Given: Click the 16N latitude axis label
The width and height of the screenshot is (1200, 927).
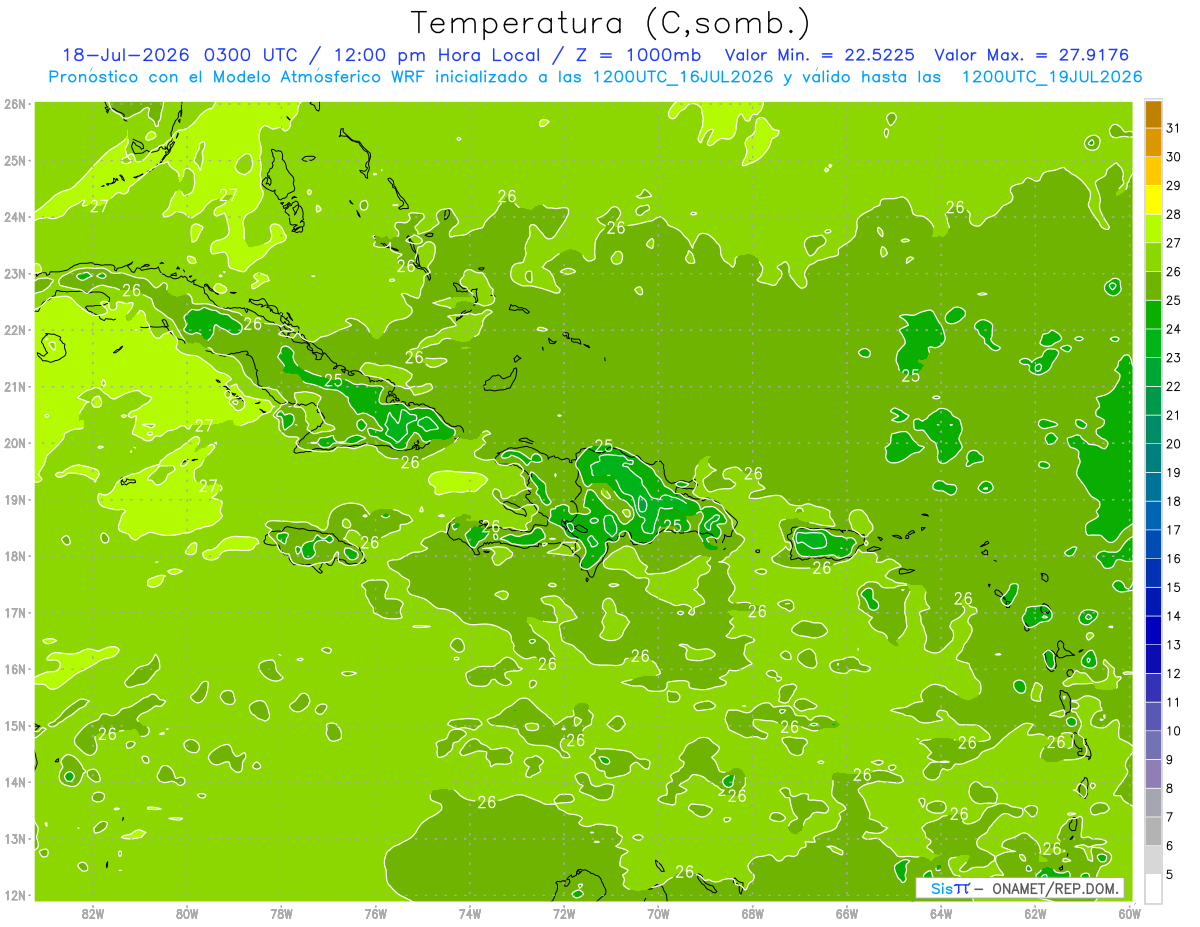Looking at the screenshot, I should 15,669.
